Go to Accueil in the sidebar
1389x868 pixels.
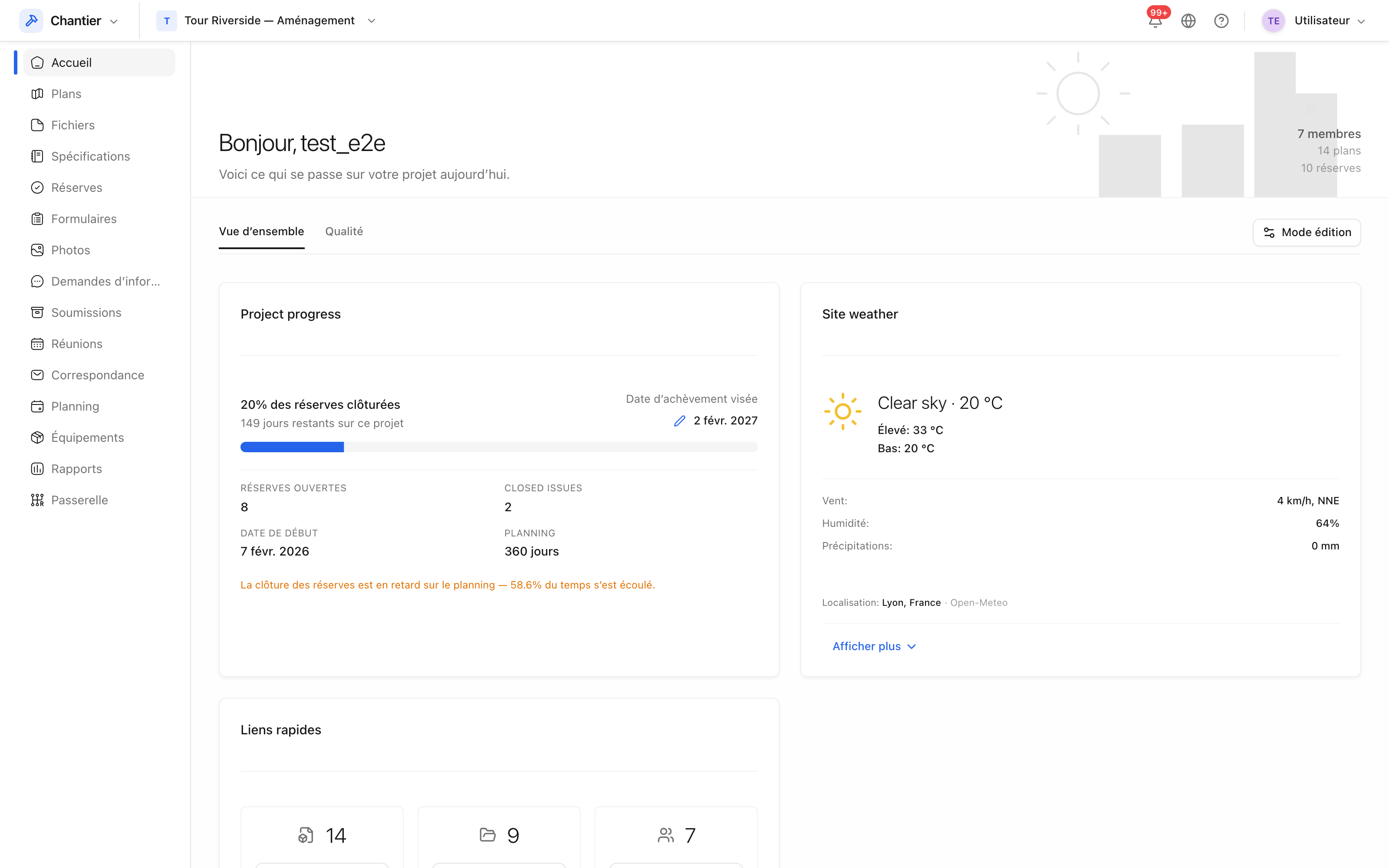99,62
